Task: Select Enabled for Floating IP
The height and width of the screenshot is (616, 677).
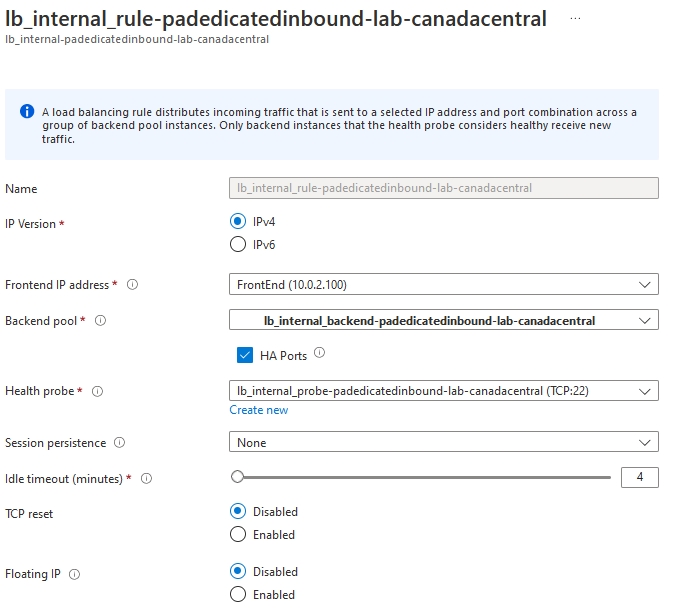Action: point(238,594)
